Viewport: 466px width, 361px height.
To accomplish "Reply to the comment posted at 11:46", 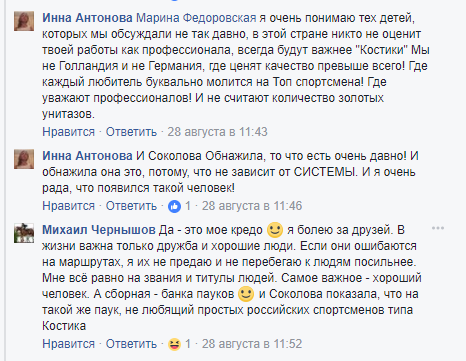I will (131, 206).
